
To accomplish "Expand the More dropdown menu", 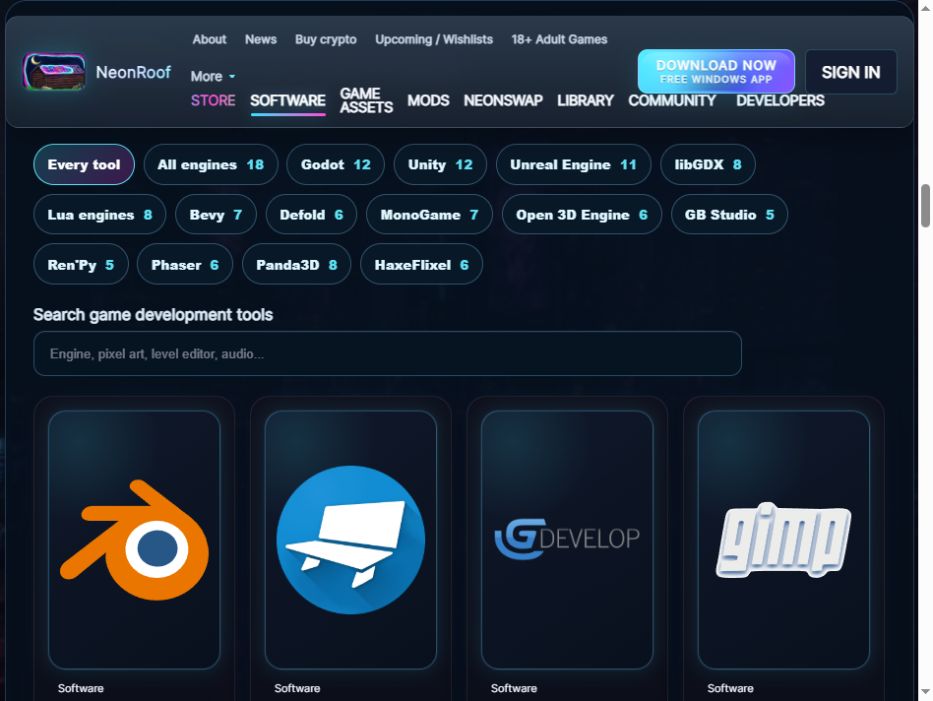I will coord(212,76).
